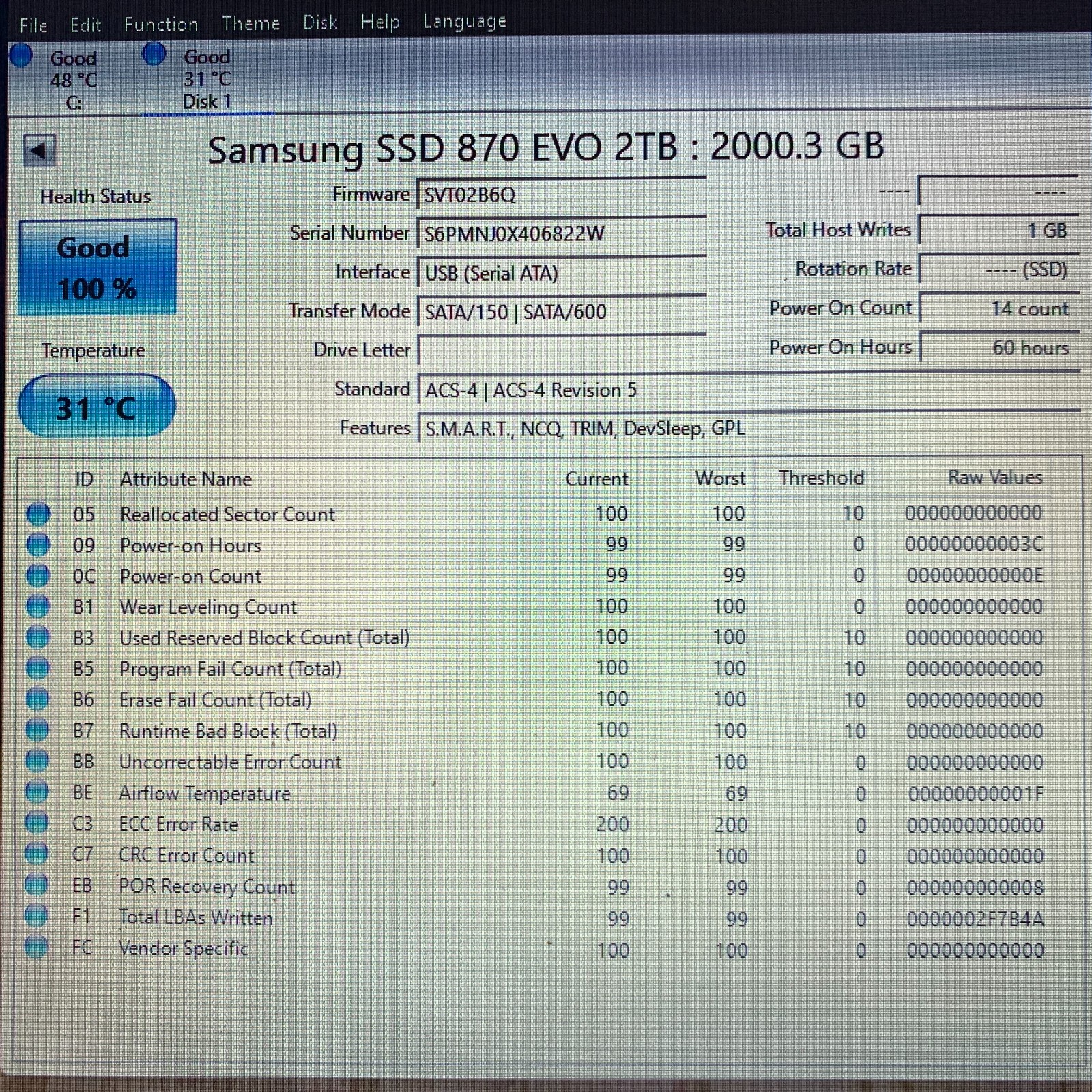Open the Theme menu
The height and width of the screenshot is (1092, 1092).
[250, 24]
